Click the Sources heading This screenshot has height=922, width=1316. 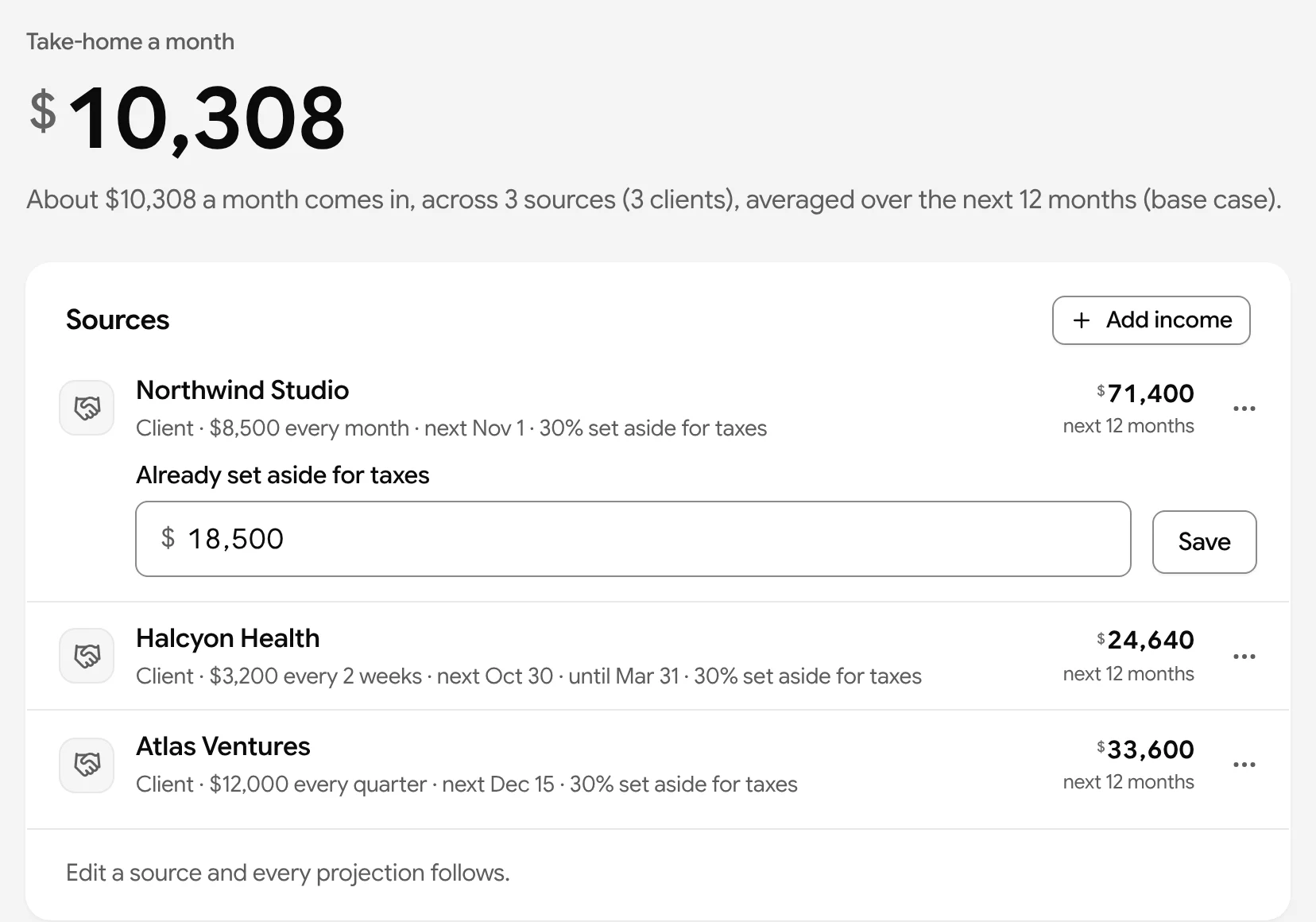pyautogui.click(x=118, y=320)
